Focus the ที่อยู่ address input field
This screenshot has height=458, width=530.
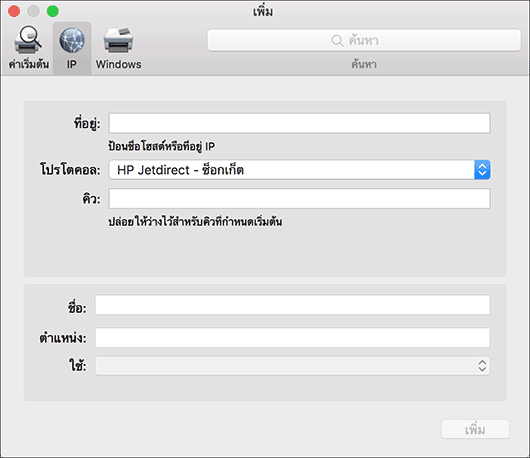(x=299, y=123)
